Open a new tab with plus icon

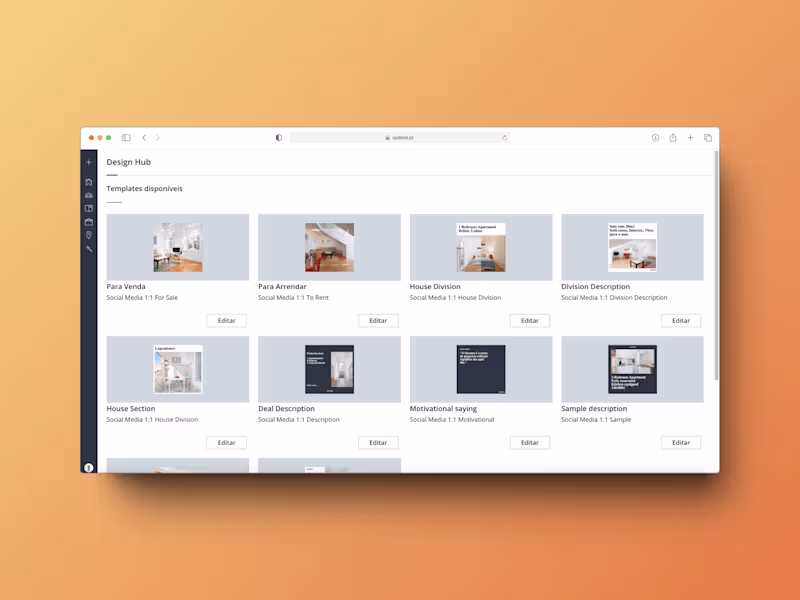tap(690, 138)
